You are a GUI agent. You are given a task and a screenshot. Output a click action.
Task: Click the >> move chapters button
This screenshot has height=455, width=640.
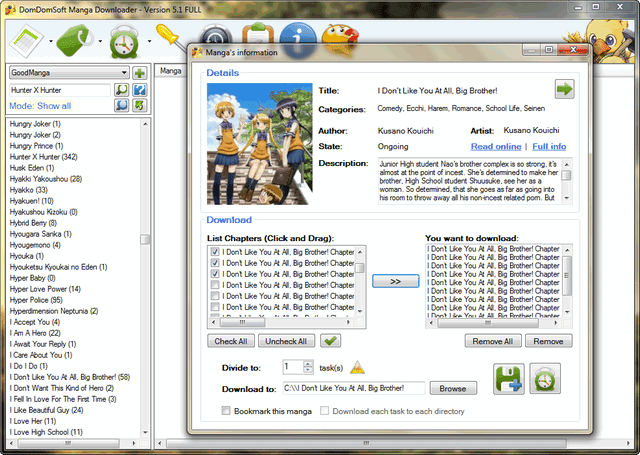click(x=396, y=281)
